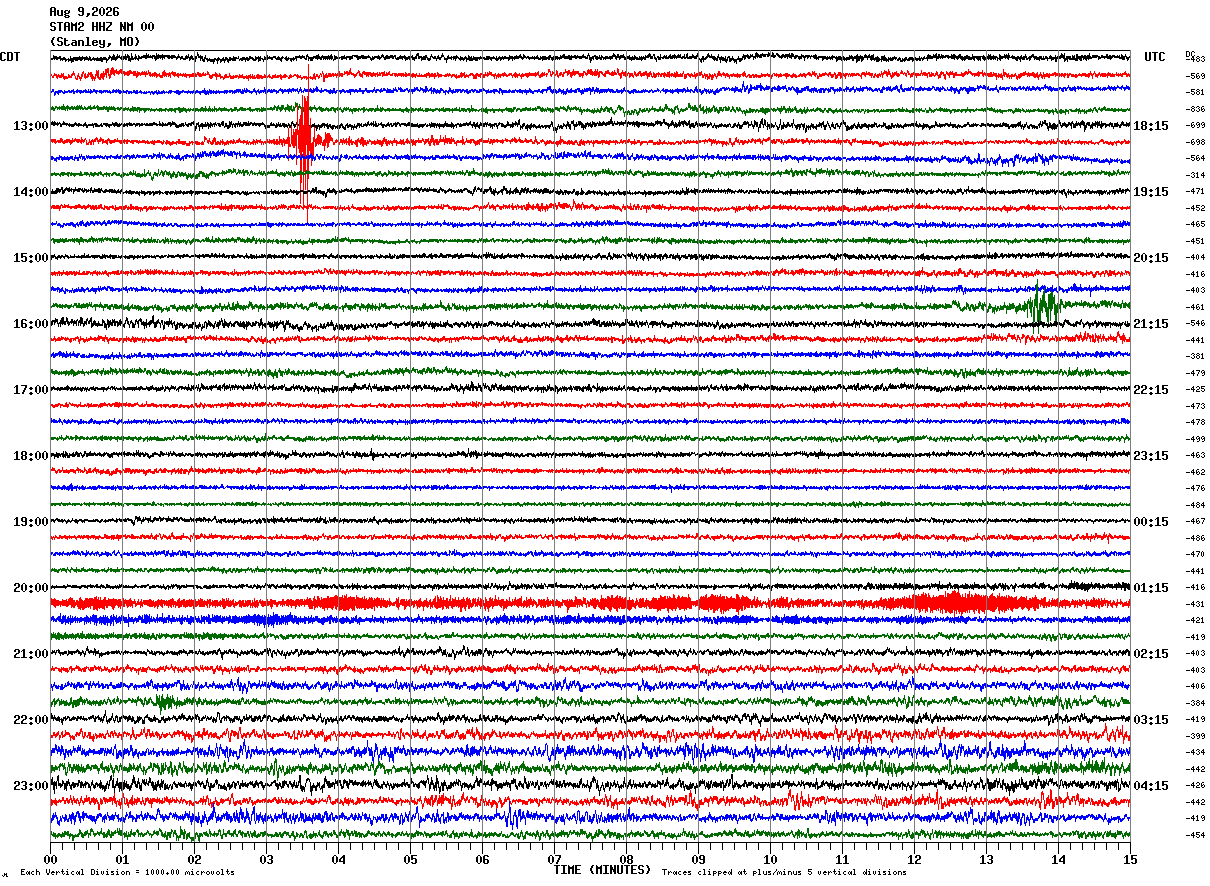Click the CDT timezone label
1210x886 pixels.
point(10,57)
